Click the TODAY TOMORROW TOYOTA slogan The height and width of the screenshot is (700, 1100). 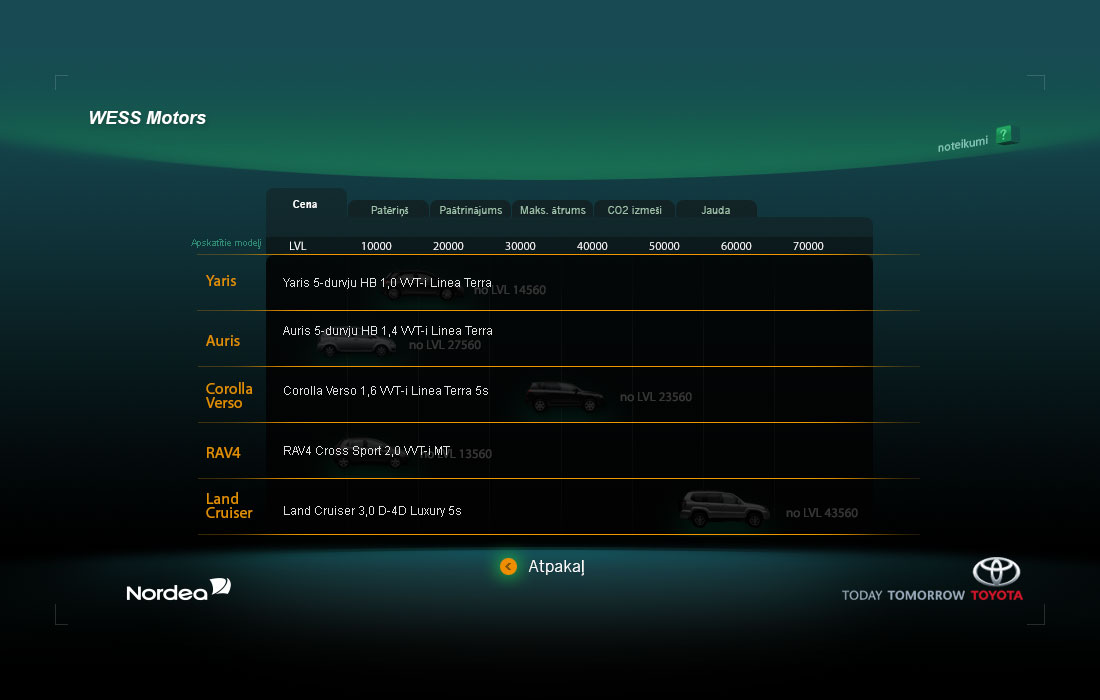[x=932, y=595]
